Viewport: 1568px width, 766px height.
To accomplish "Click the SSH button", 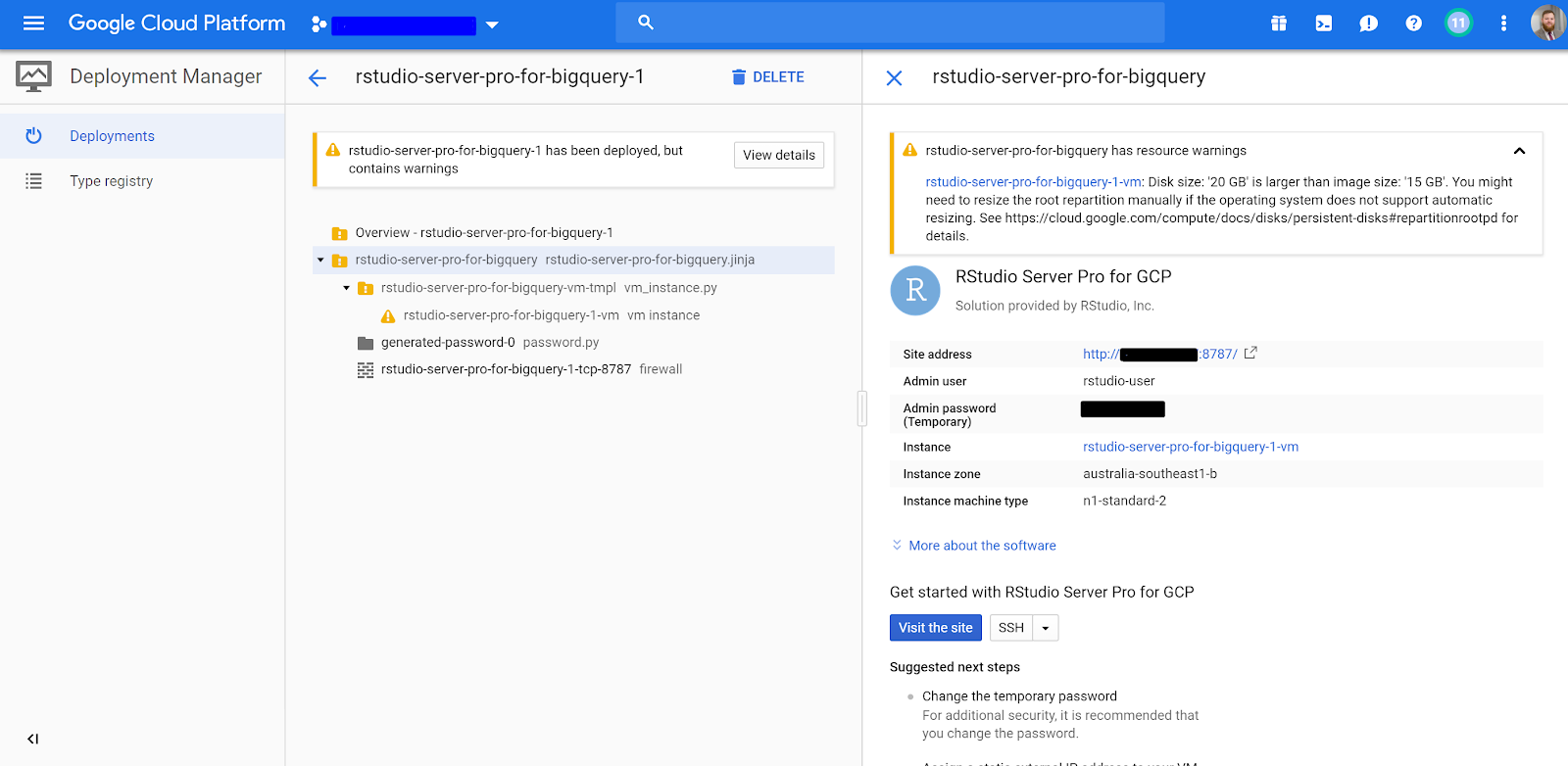I will [1011, 628].
